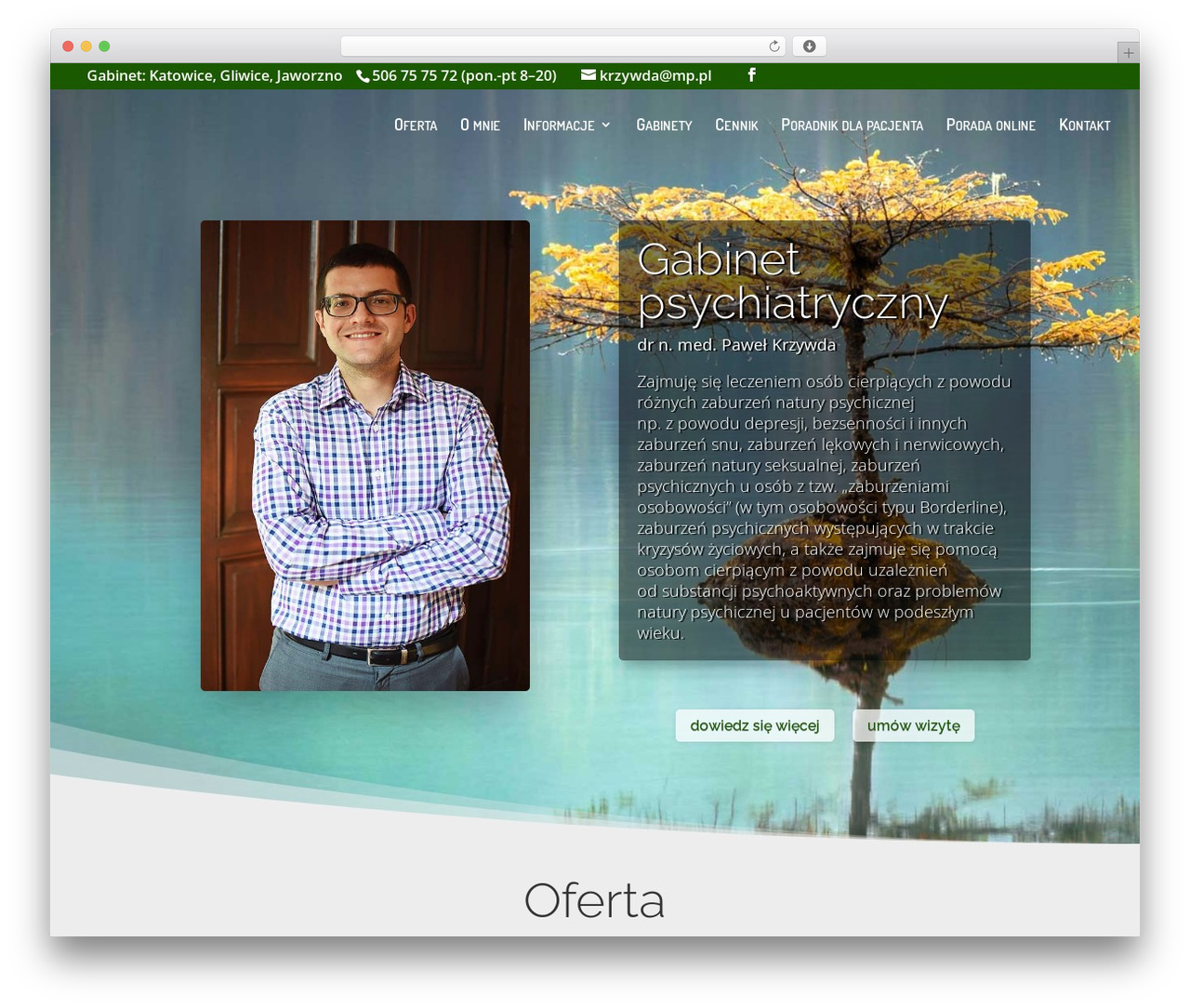Select Porada online menu item
The image size is (1190, 1008).
pos(990,125)
